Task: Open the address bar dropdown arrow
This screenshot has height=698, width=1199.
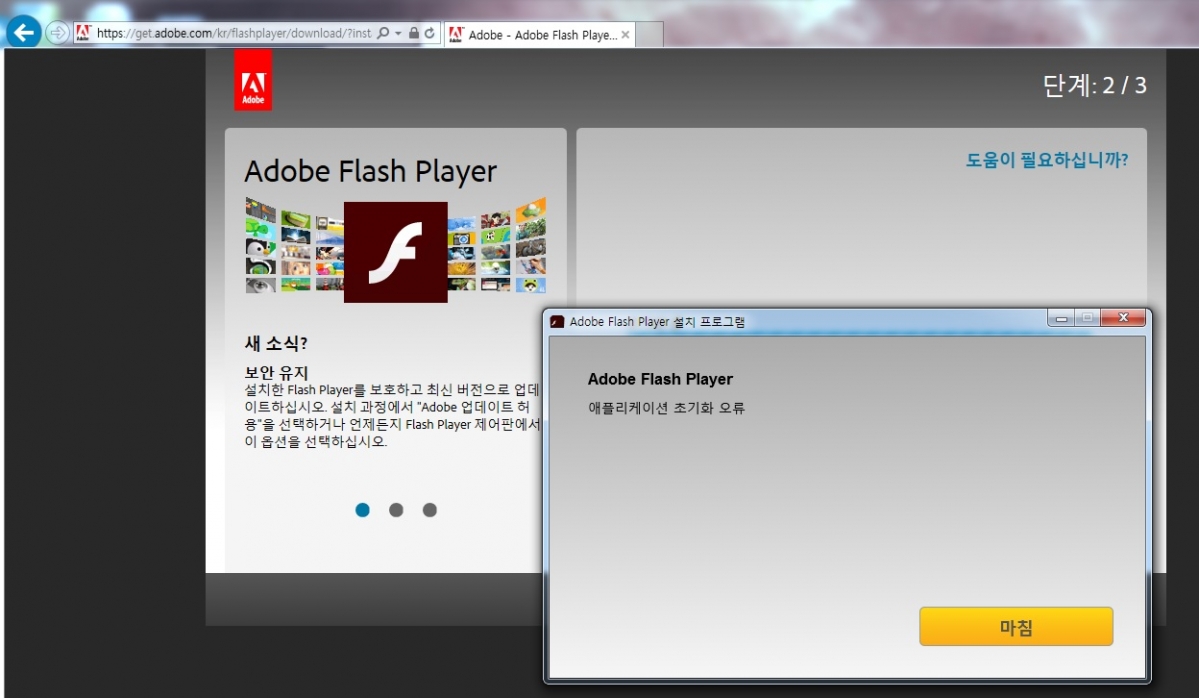Action: (x=398, y=34)
